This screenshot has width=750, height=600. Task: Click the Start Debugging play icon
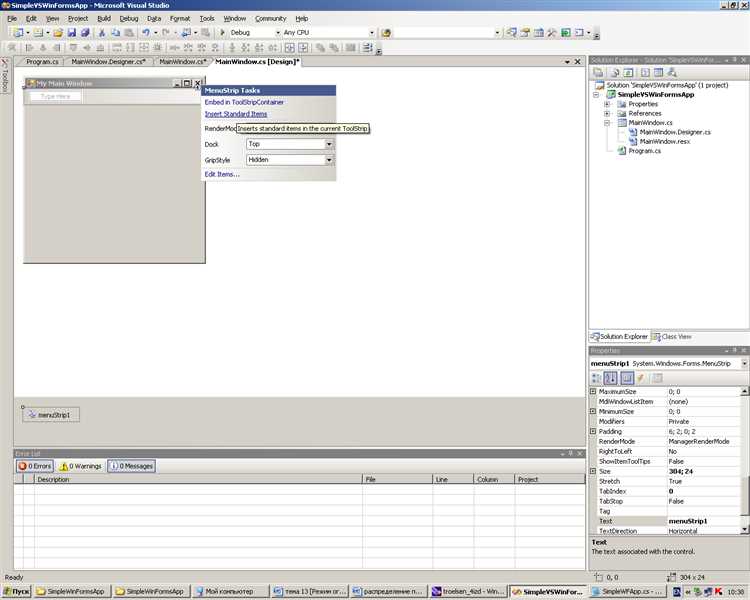pyautogui.click(x=222, y=33)
